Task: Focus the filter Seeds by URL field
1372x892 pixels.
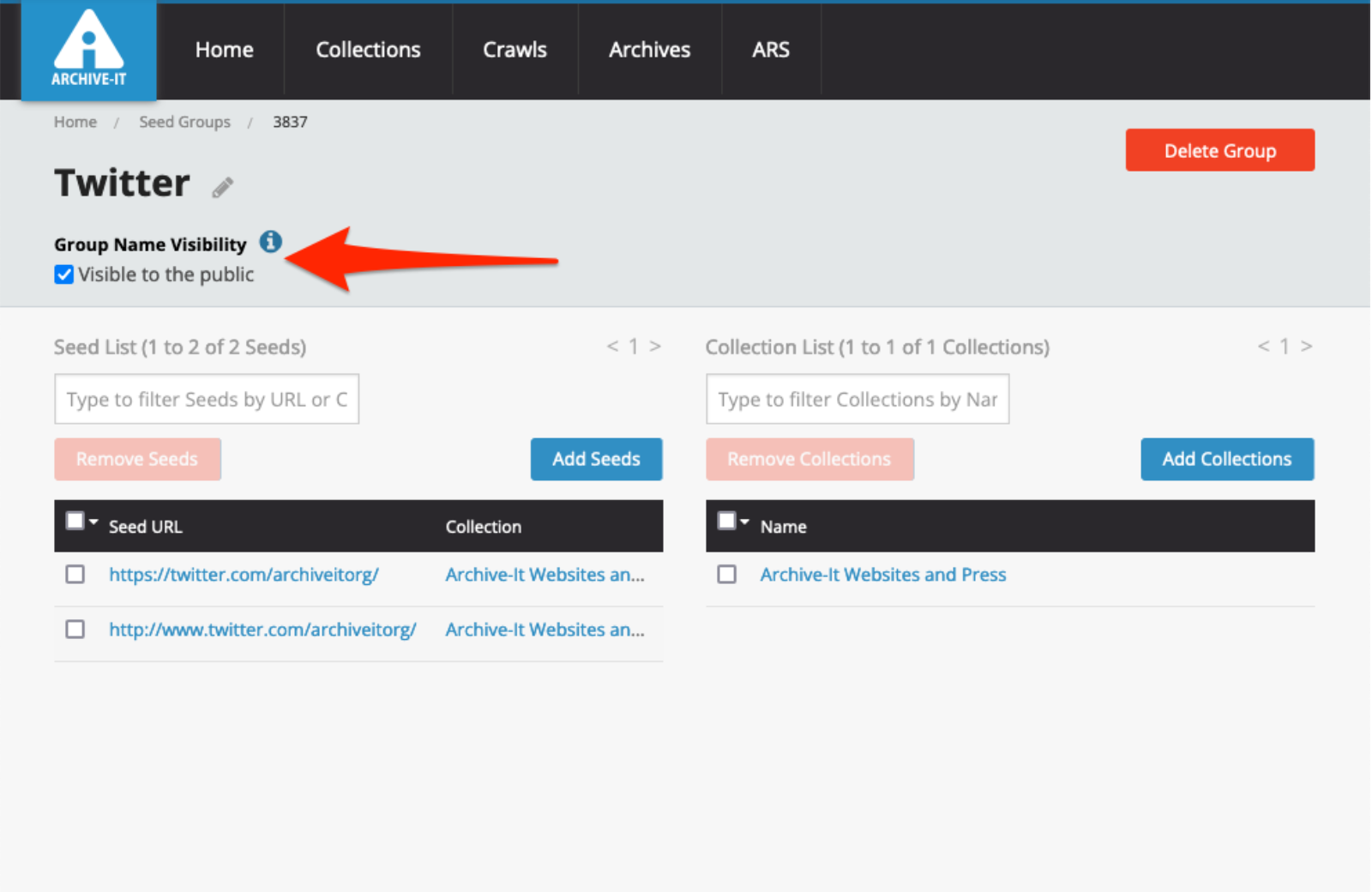Action: tap(207, 399)
